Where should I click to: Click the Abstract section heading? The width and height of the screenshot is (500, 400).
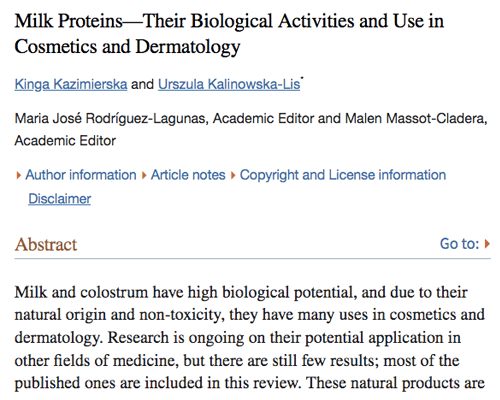click(46, 244)
